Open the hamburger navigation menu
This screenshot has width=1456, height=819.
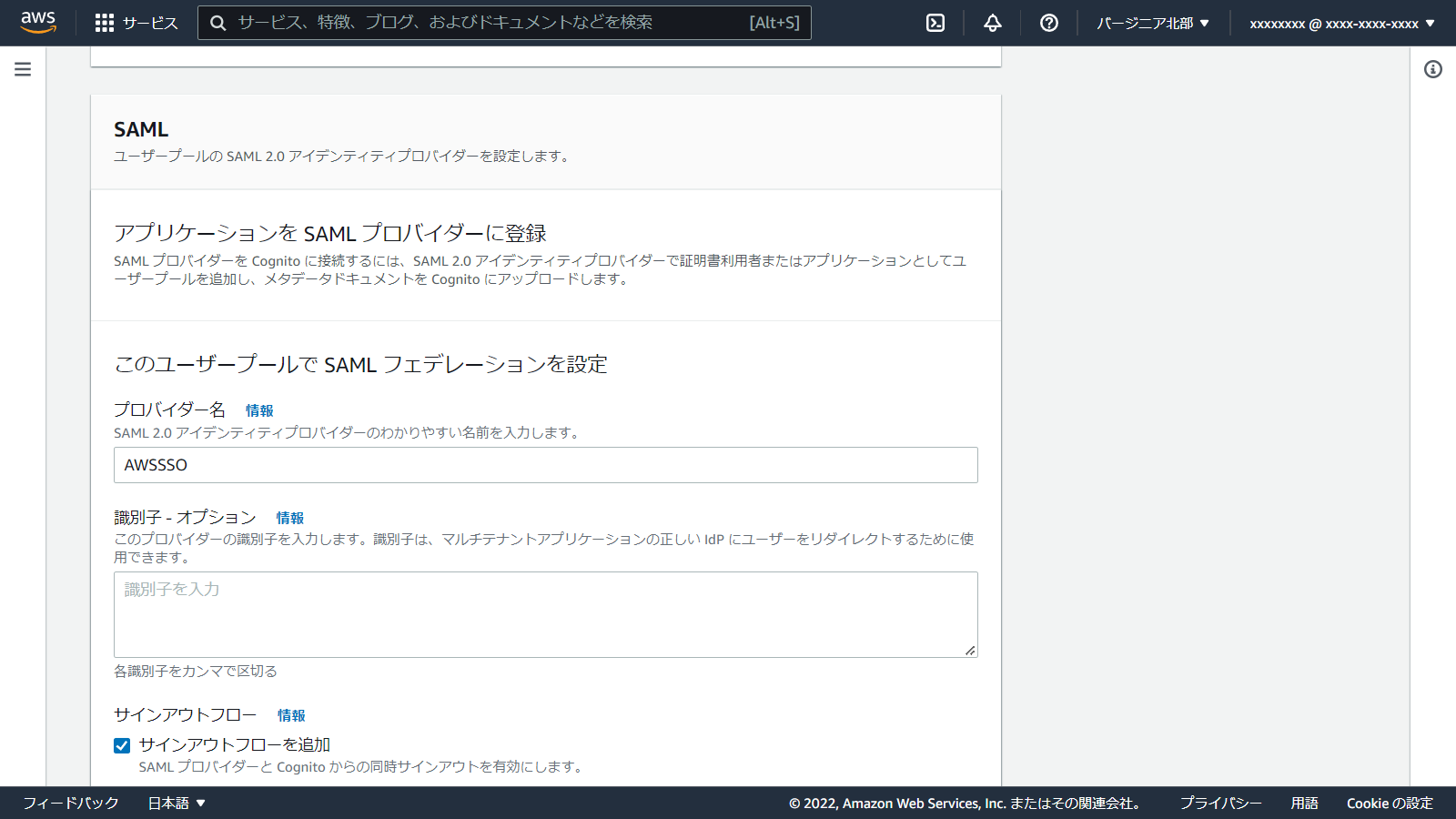click(x=22, y=68)
